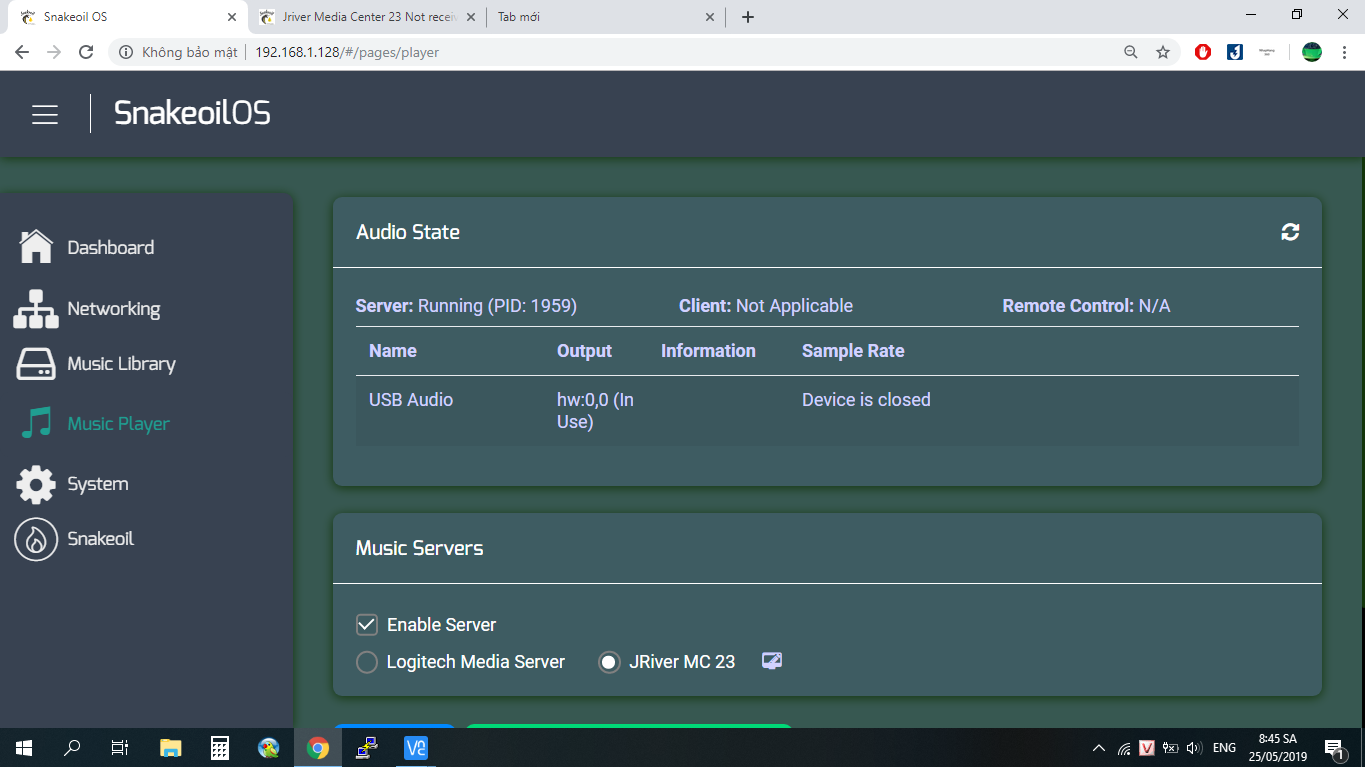Close the Snakeoil OS tab
1365x767 pixels.
pos(231,17)
